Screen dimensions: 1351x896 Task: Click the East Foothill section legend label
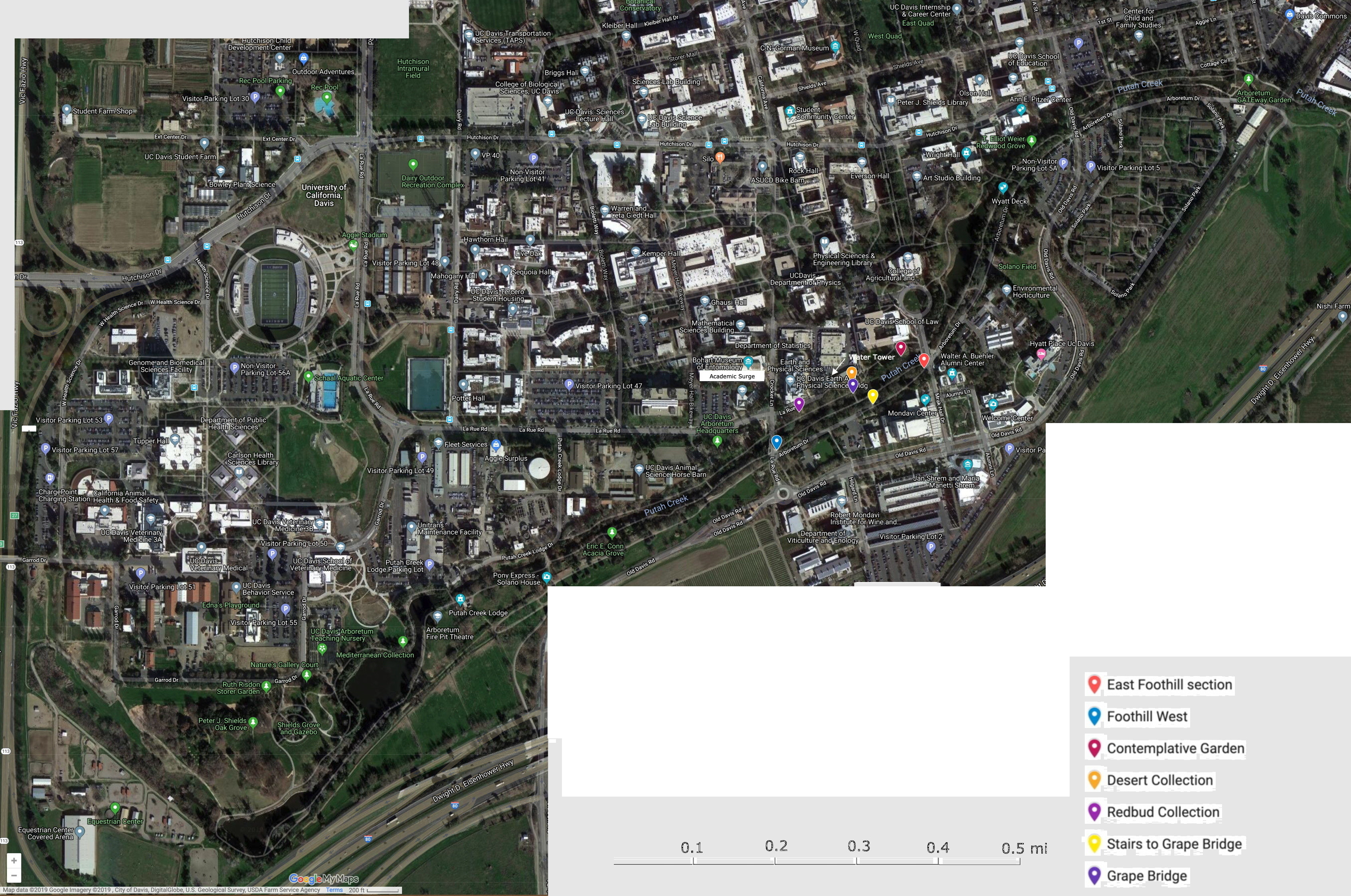tap(1169, 684)
